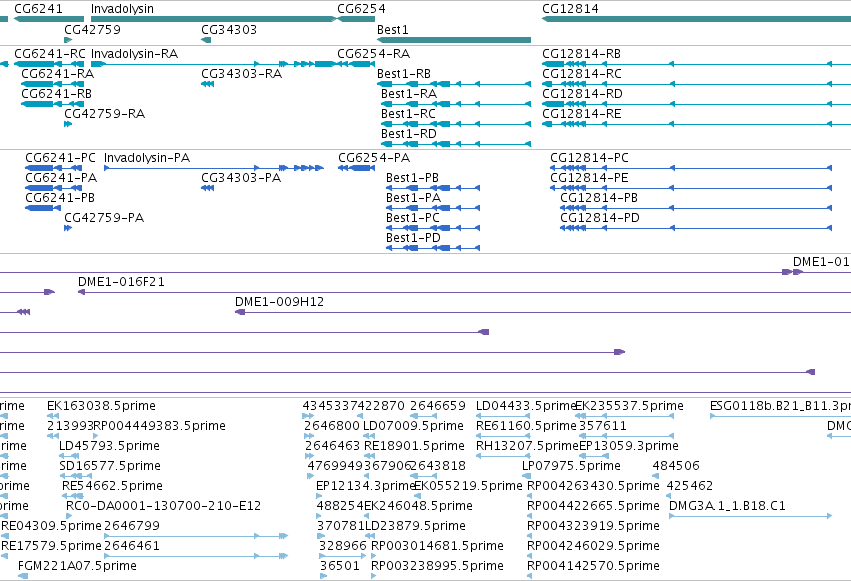
Task: Click the LD45793.5prime EST label
Action: click(x=109, y=446)
